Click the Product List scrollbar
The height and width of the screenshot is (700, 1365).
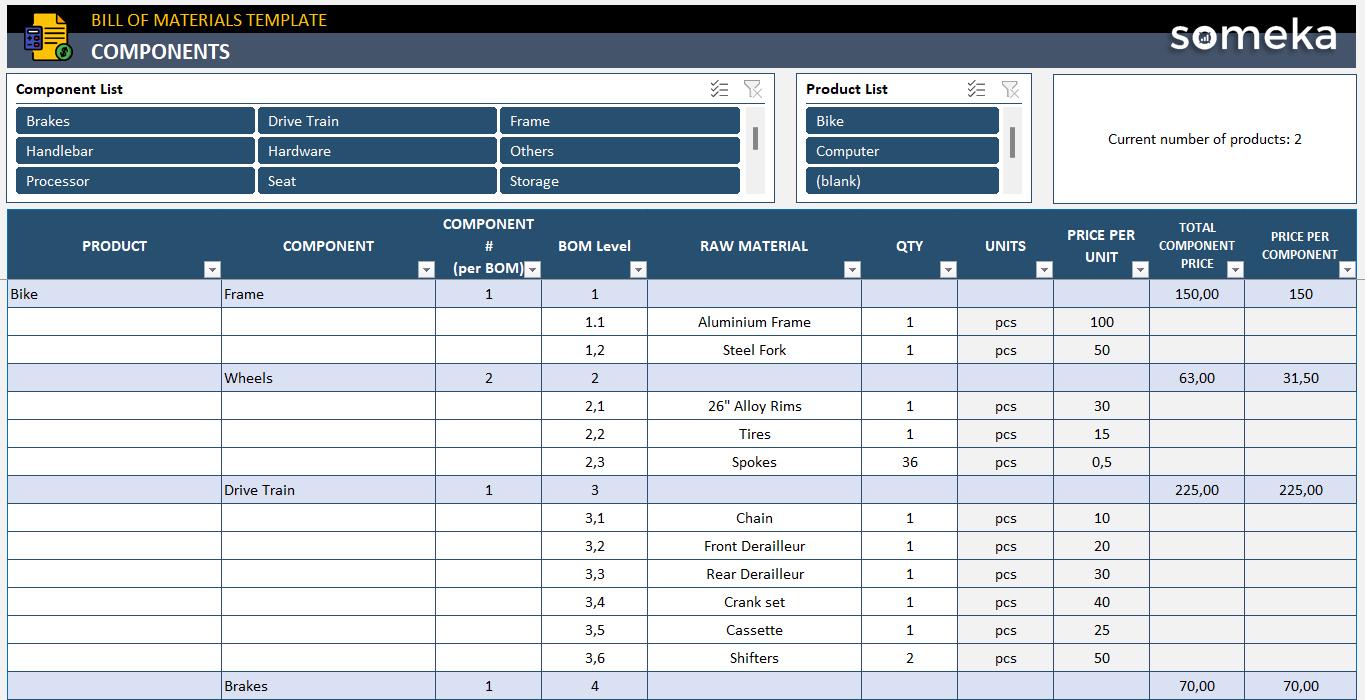[x=1012, y=150]
